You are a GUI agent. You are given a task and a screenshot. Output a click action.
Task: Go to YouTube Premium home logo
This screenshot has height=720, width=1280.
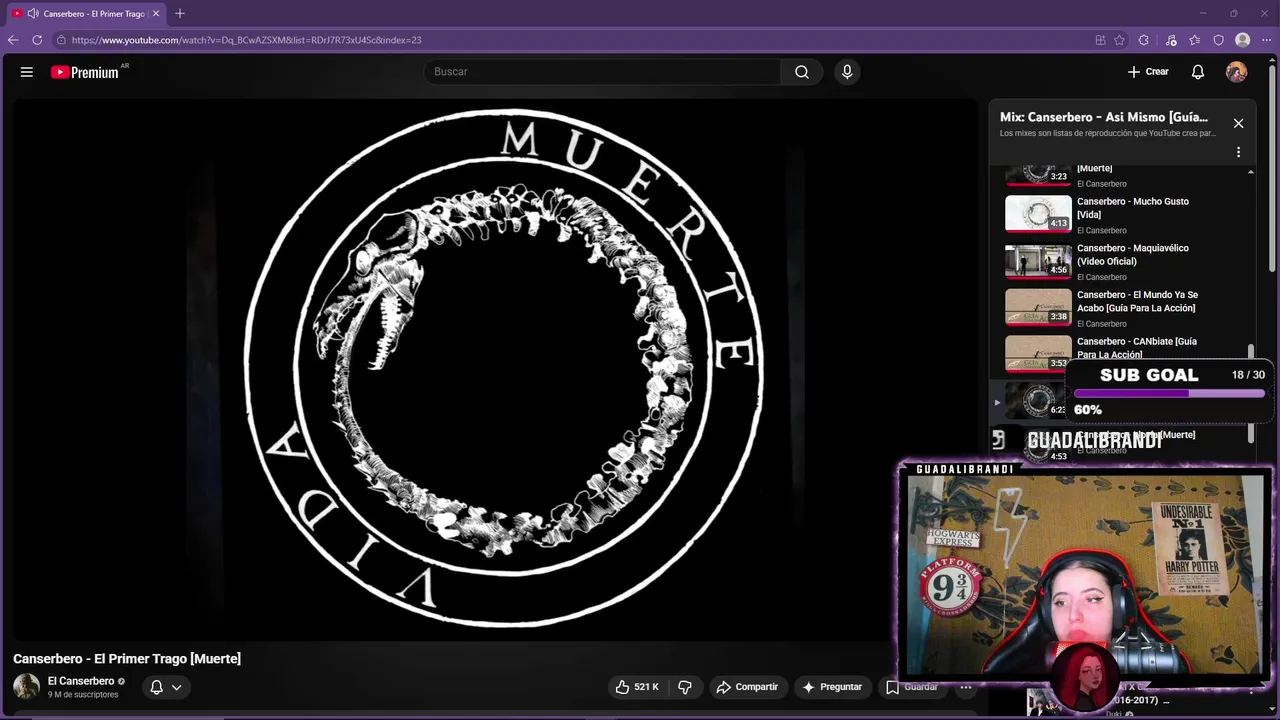pos(87,72)
